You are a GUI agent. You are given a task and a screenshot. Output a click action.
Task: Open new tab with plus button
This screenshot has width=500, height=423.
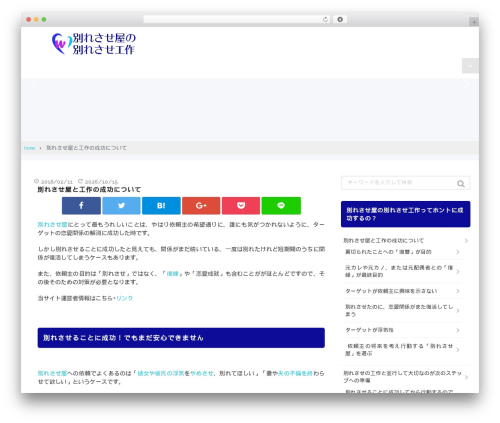click(474, 22)
